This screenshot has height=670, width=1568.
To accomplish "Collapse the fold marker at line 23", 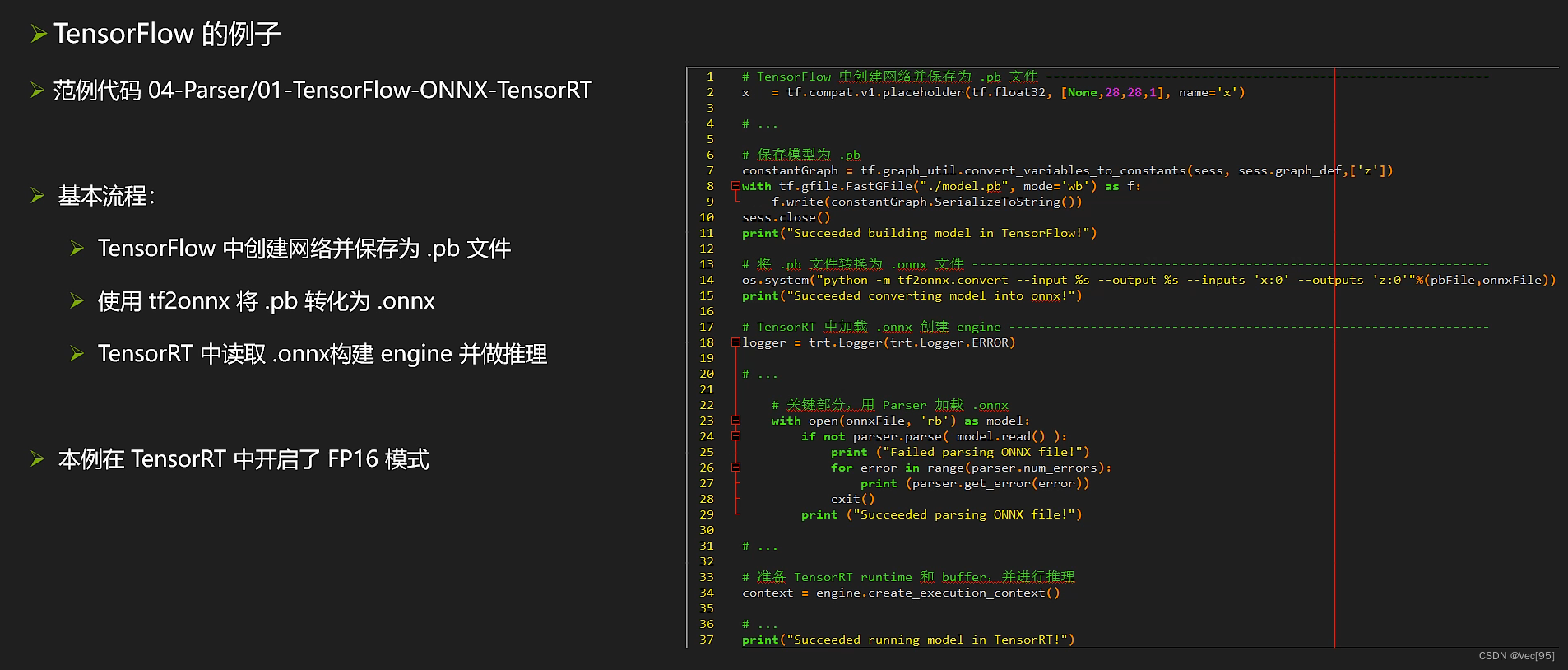I will (735, 421).
